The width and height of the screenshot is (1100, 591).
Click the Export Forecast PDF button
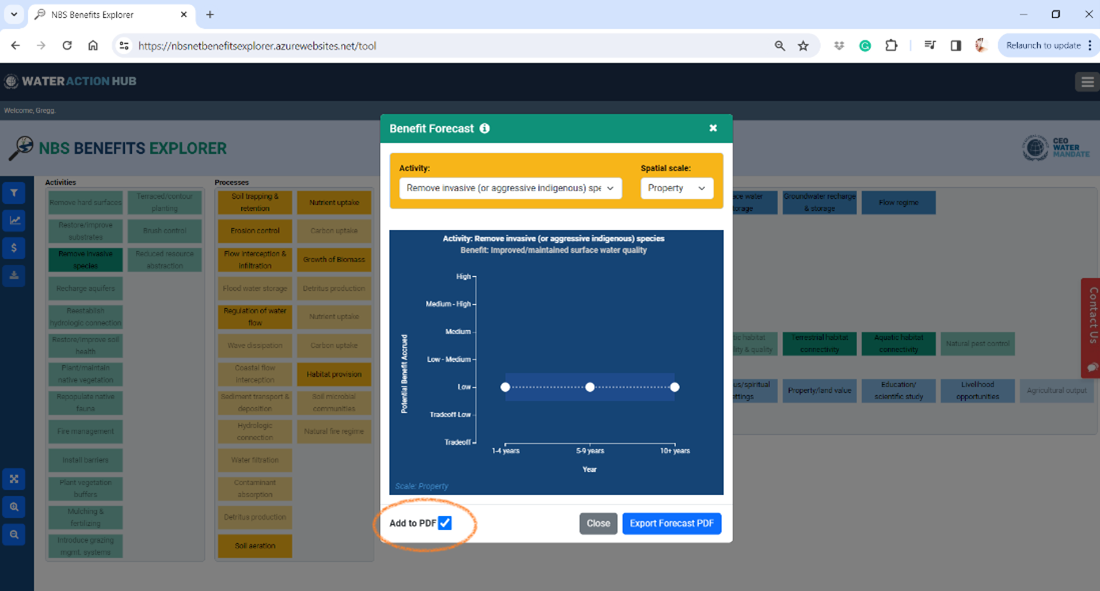671,523
